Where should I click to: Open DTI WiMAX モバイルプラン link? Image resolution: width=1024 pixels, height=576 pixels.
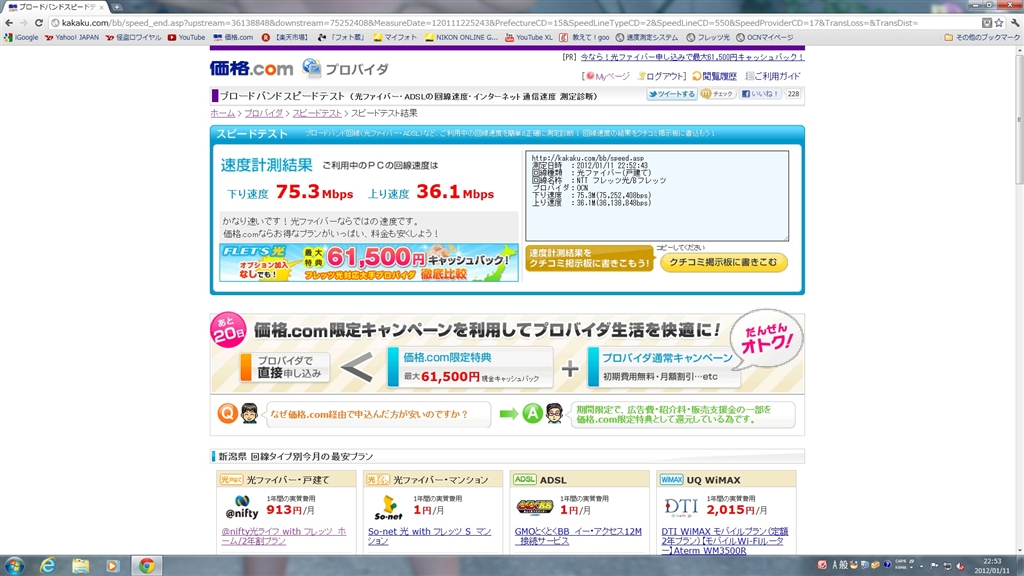click(x=725, y=541)
